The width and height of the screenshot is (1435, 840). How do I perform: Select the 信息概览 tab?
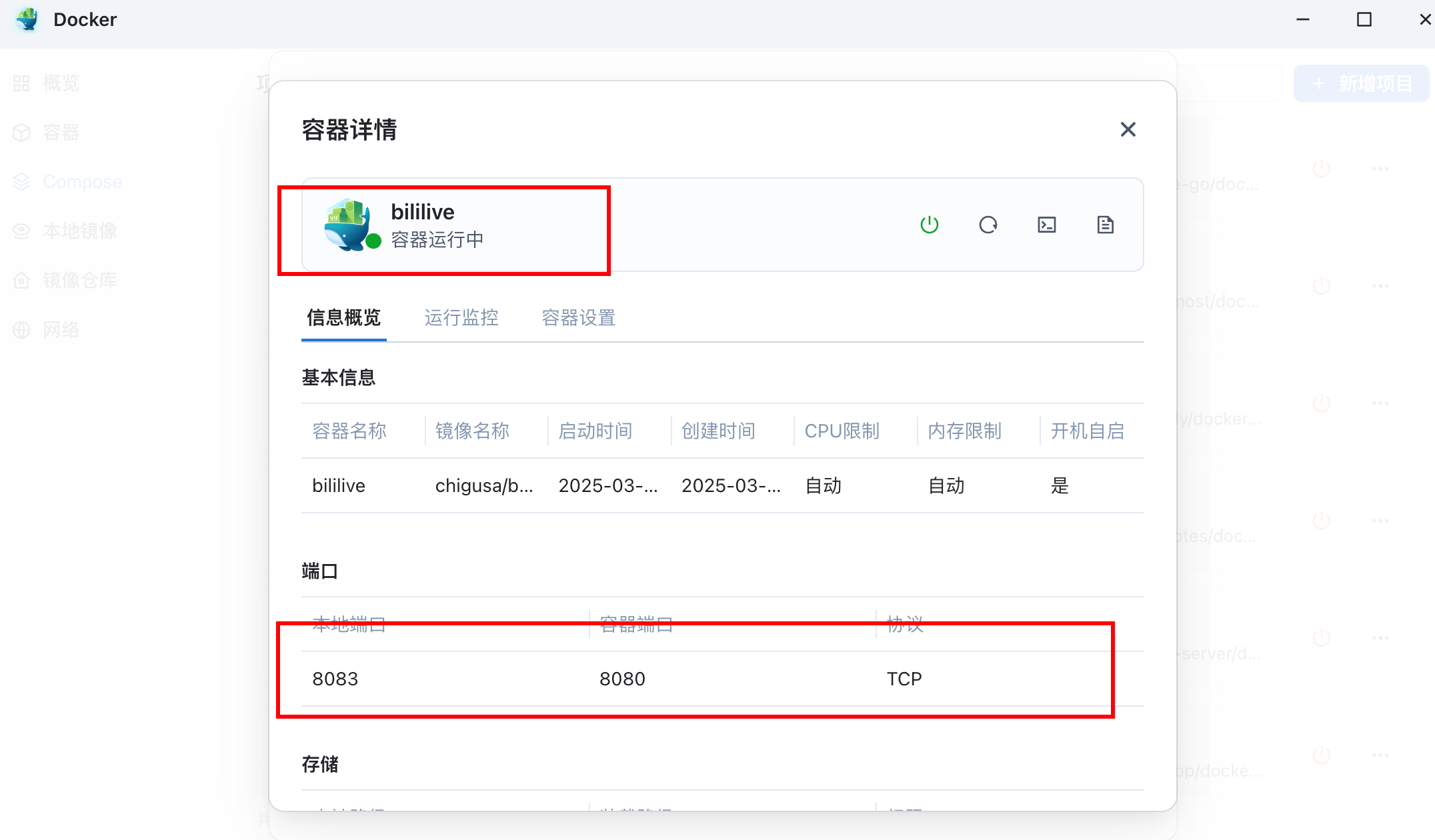pyautogui.click(x=343, y=318)
